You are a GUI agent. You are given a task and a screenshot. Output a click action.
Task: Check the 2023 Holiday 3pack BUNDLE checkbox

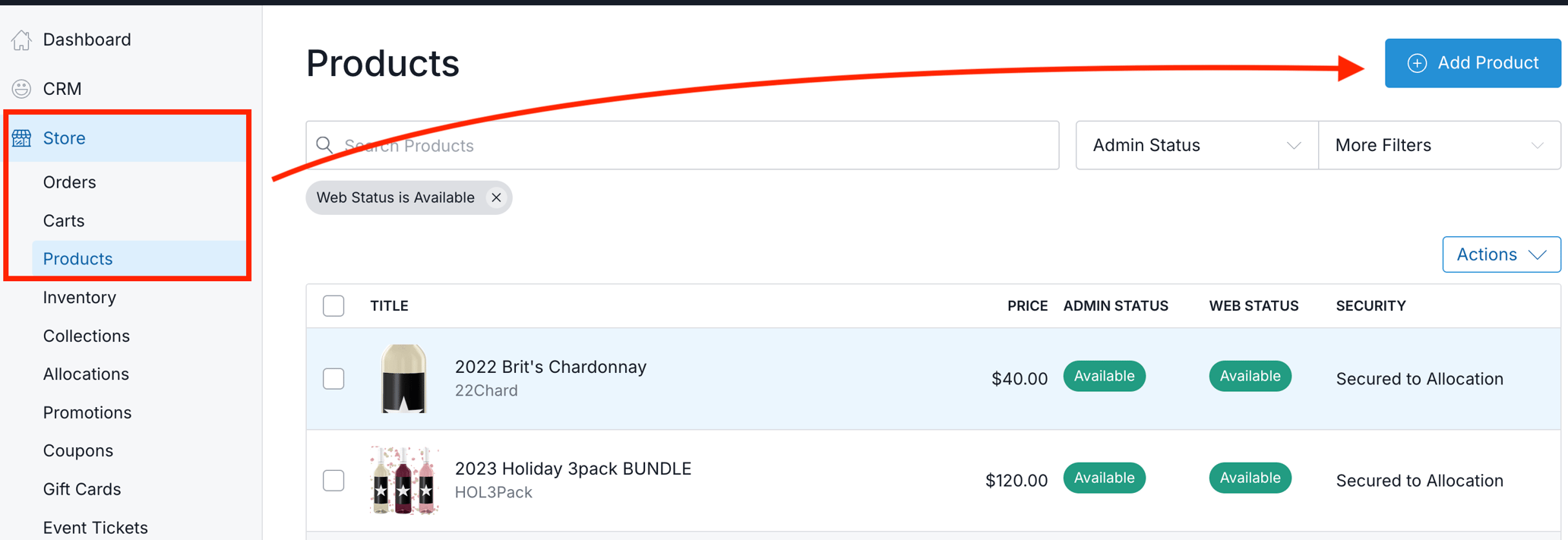click(x=334, y=480)
